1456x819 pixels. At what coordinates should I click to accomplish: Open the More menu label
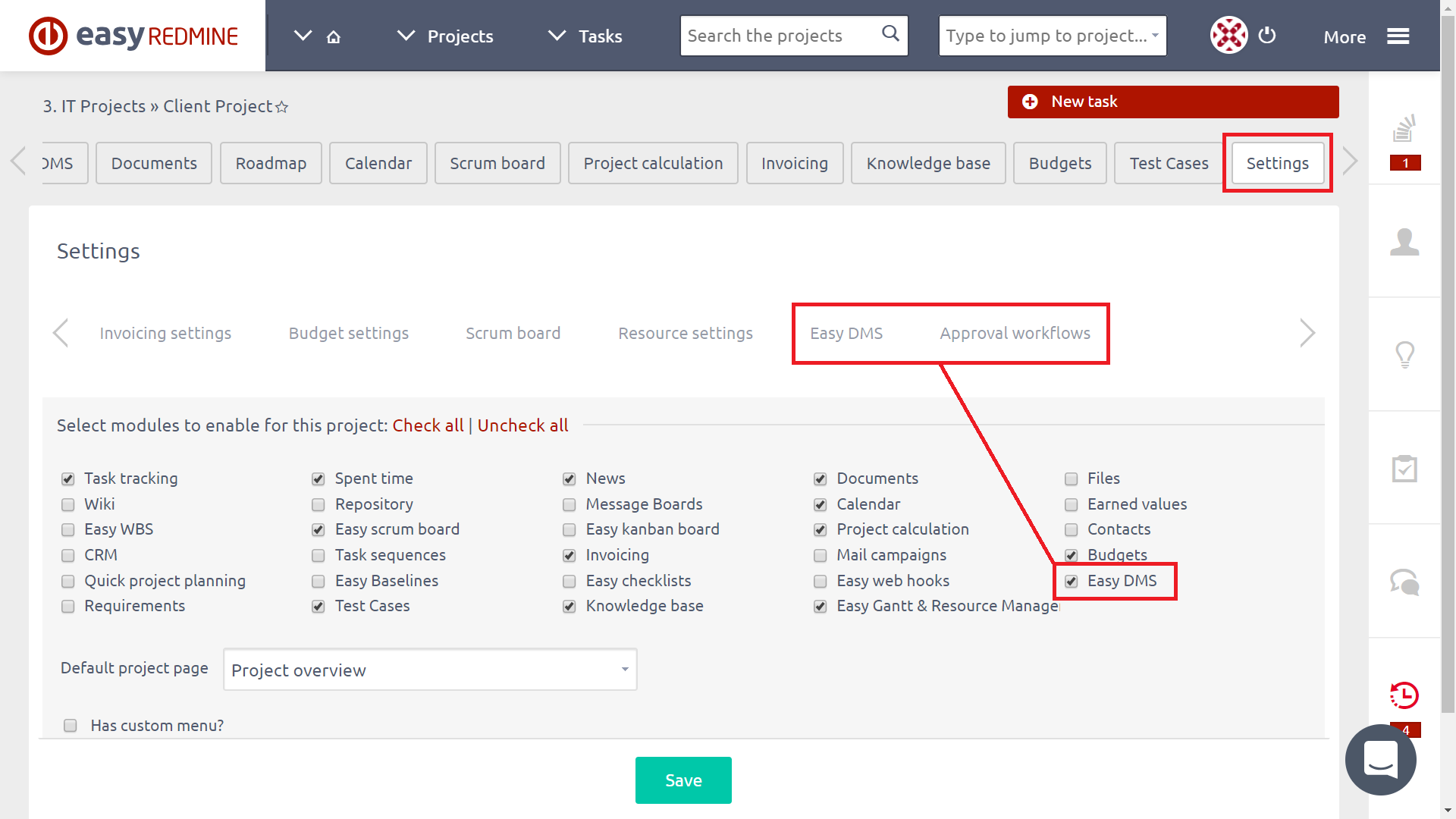1345,36
